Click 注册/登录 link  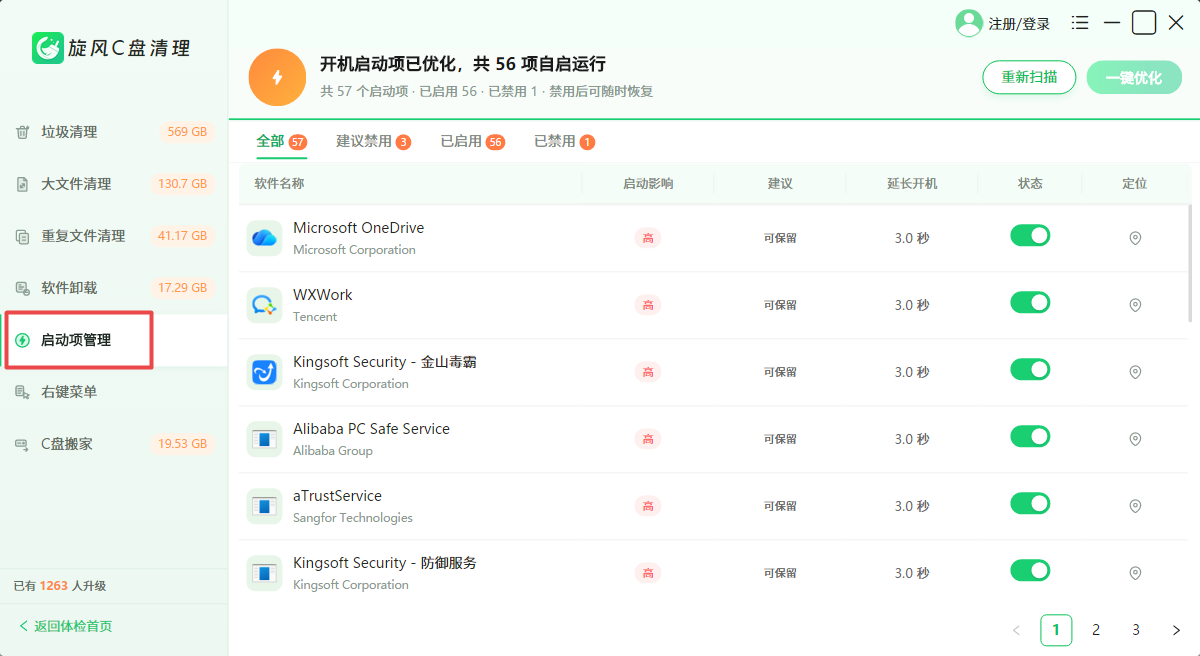tap(1019, 24)
